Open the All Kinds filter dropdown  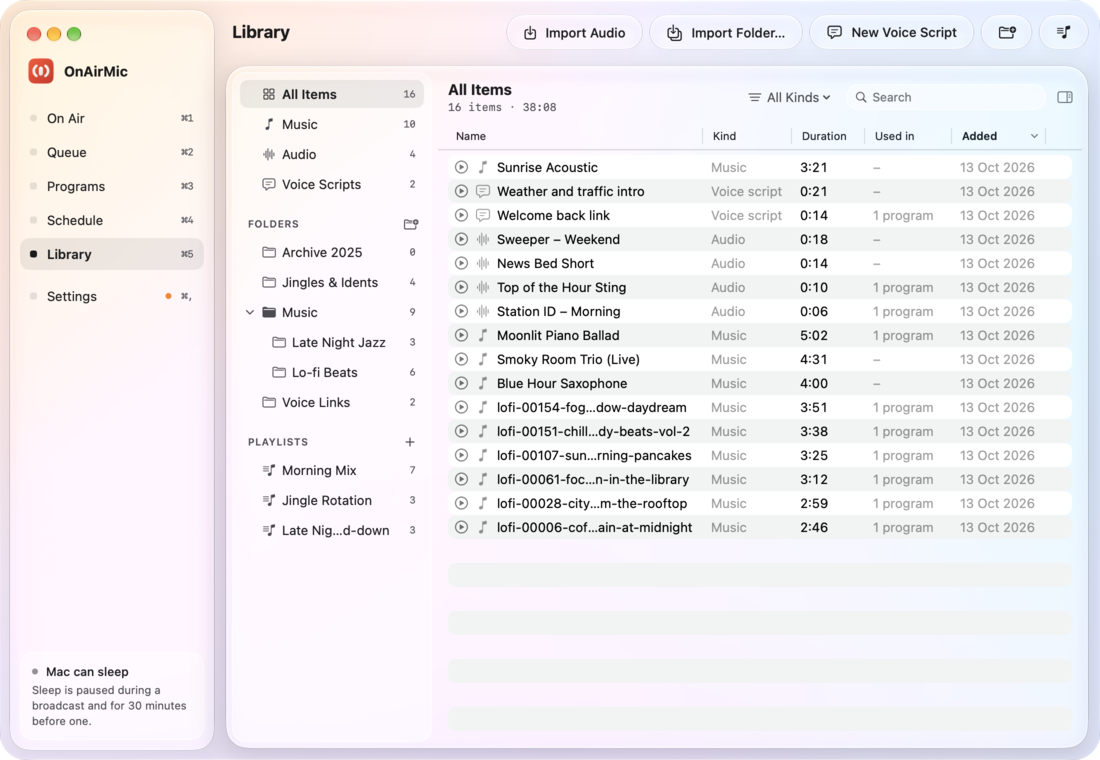[789, 98]
